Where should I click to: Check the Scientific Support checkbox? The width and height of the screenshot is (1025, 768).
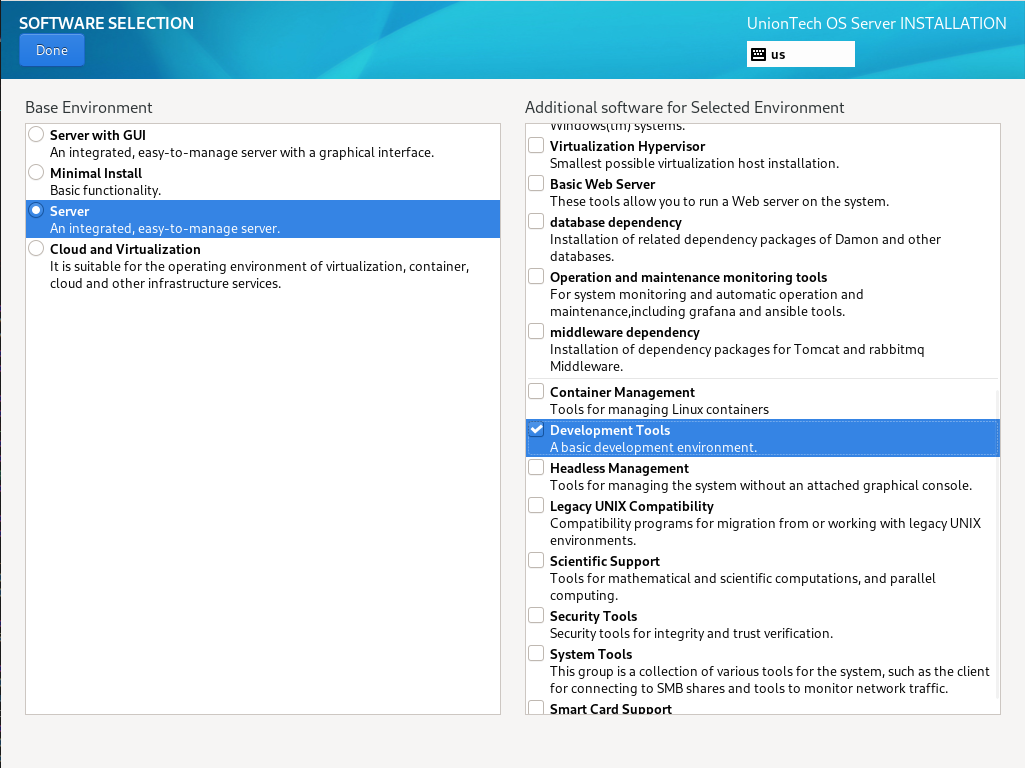pyautogui.click(x=536, y=560)
